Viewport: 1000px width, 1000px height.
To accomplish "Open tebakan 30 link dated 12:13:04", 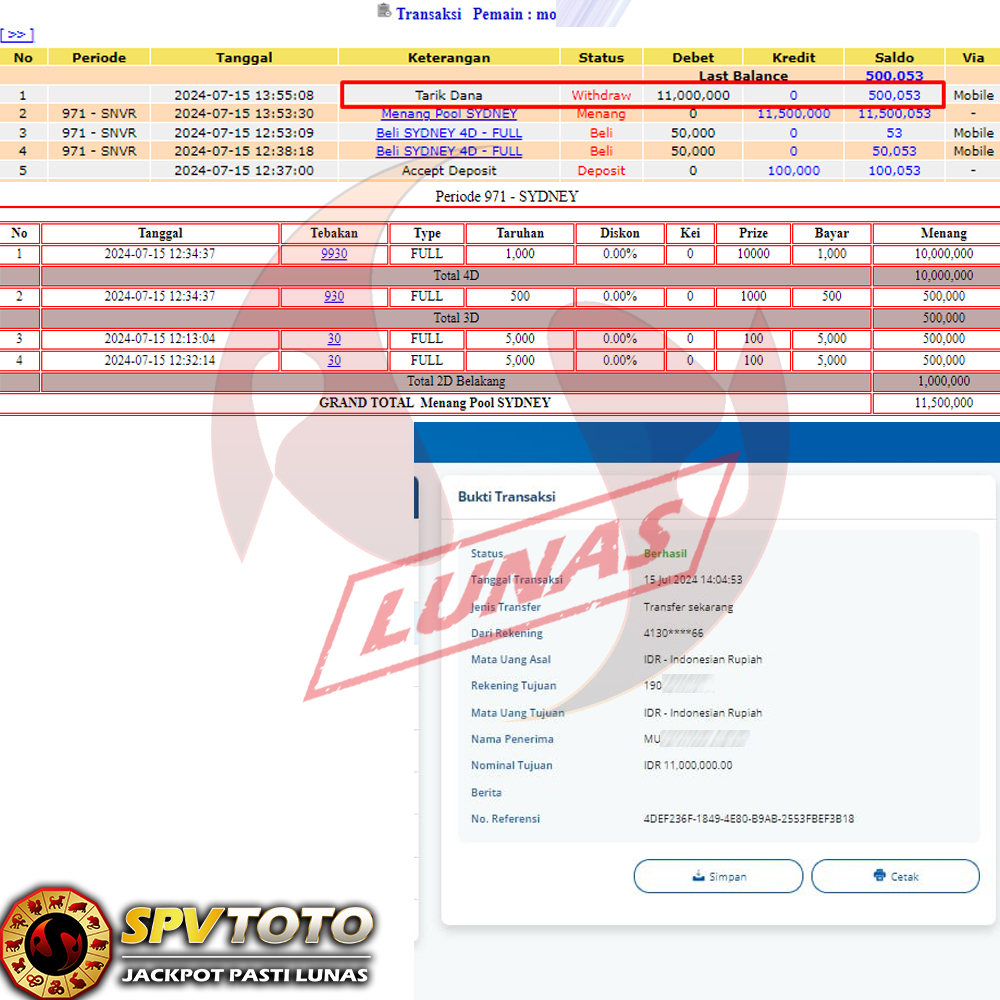I will click(334, 339).
